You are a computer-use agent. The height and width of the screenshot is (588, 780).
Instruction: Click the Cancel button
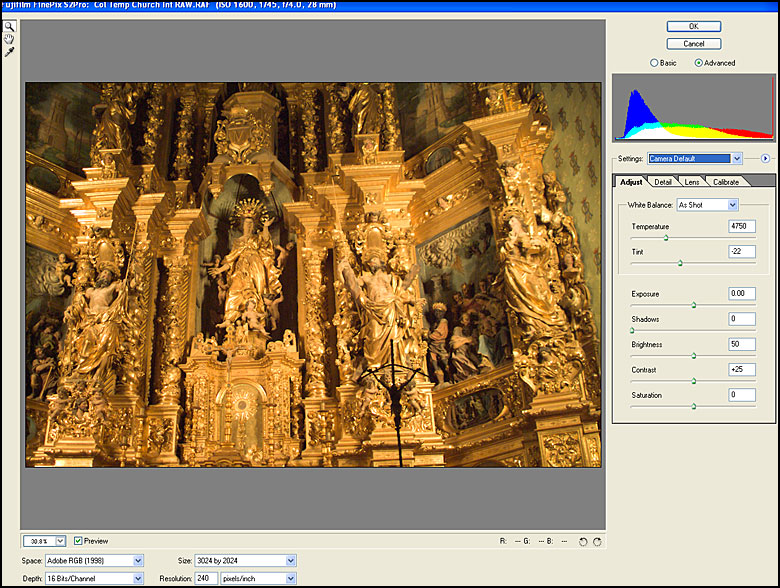coord(694,44)
